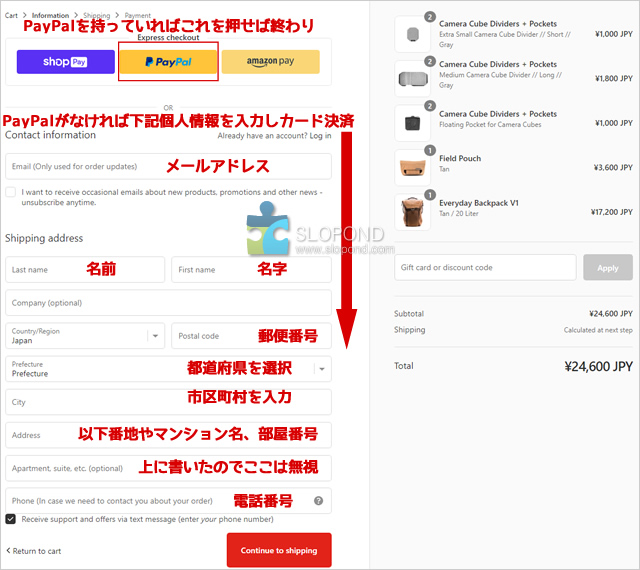Open the Prefecture dropdown
The width and height of the screenshot is (640, 570).
168,369
